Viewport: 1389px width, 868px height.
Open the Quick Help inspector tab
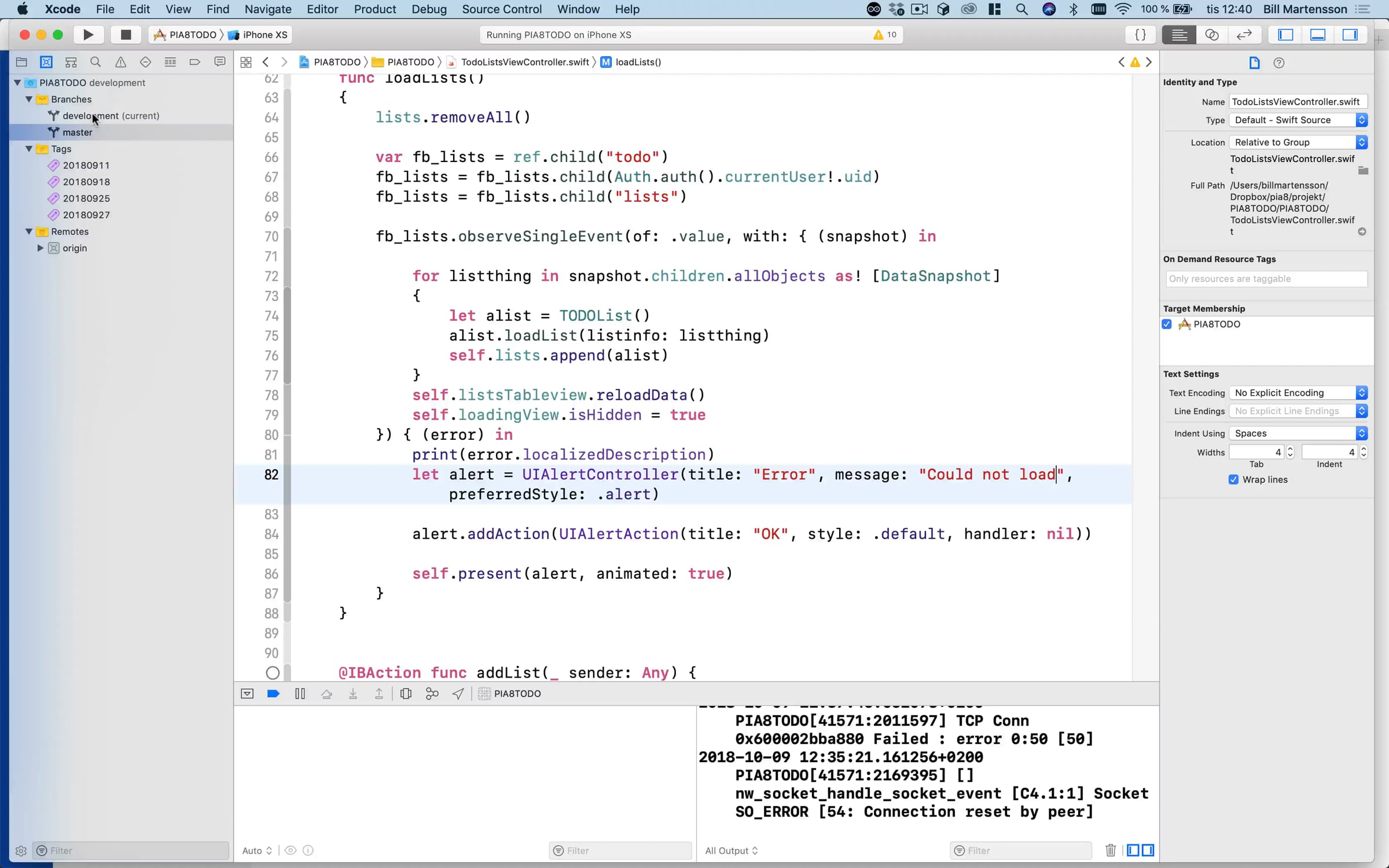1279,62
